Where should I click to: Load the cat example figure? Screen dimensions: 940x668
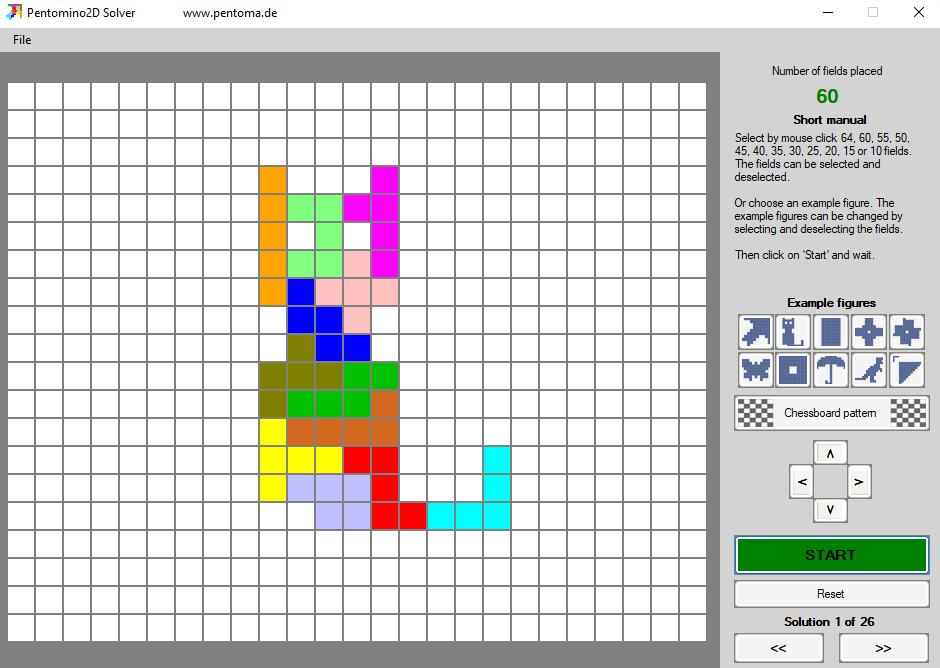pos(793,332)
